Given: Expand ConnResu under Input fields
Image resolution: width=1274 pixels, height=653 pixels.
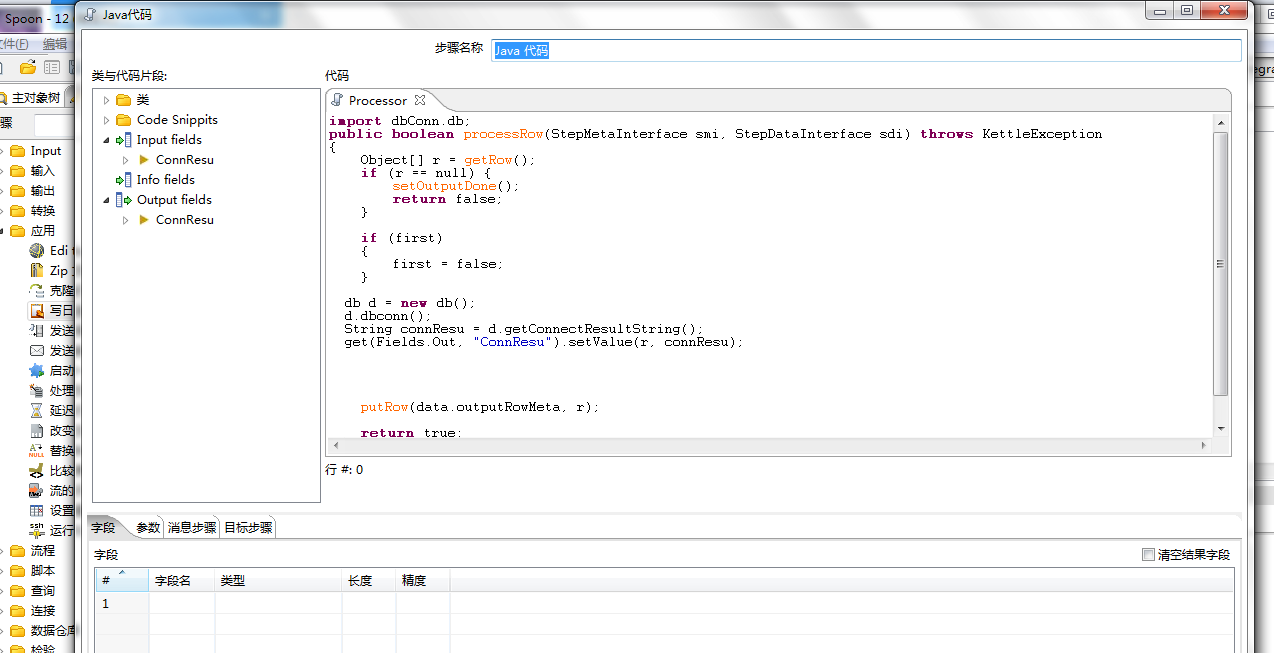Looking at the screenshot, I should pos(126,160).
